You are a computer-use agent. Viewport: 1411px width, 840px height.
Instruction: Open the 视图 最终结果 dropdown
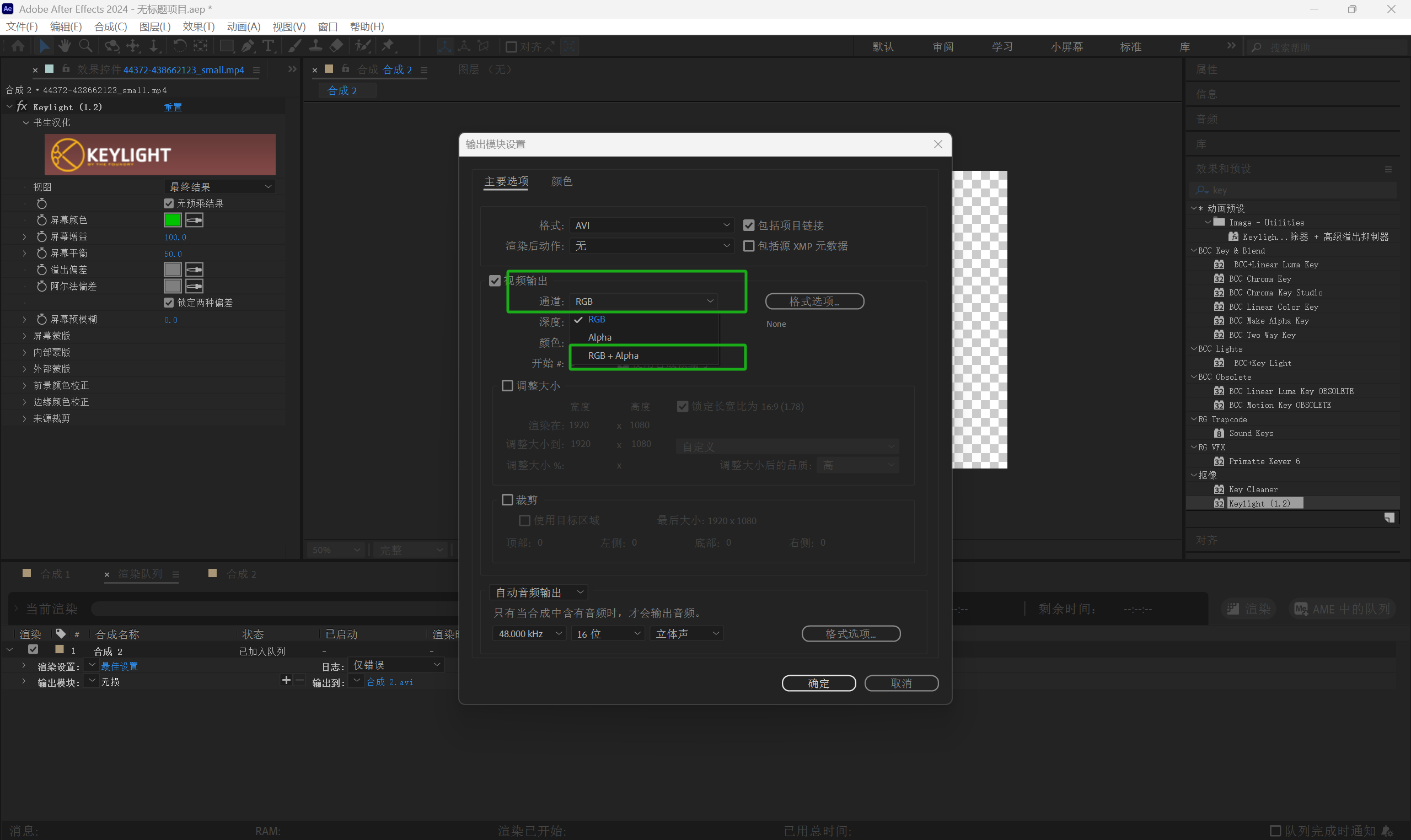tap(219, 187)
